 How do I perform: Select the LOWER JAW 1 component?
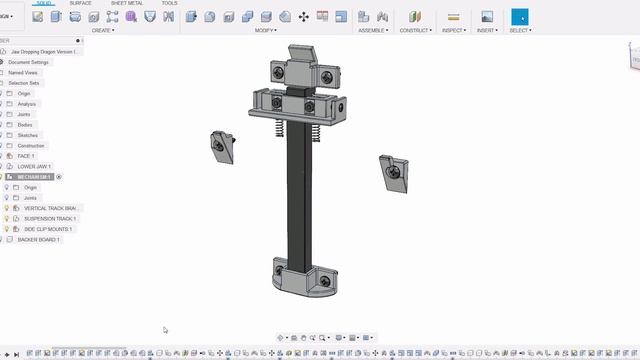34,167
